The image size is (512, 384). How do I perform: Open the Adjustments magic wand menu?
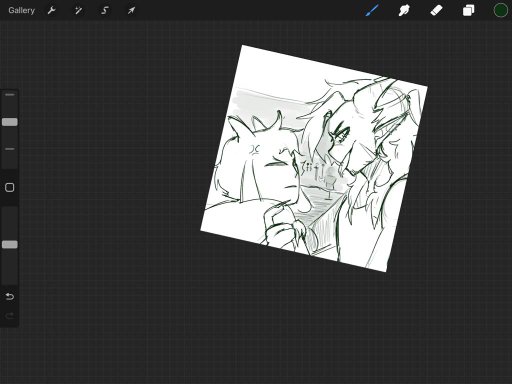tap(78, 11)
